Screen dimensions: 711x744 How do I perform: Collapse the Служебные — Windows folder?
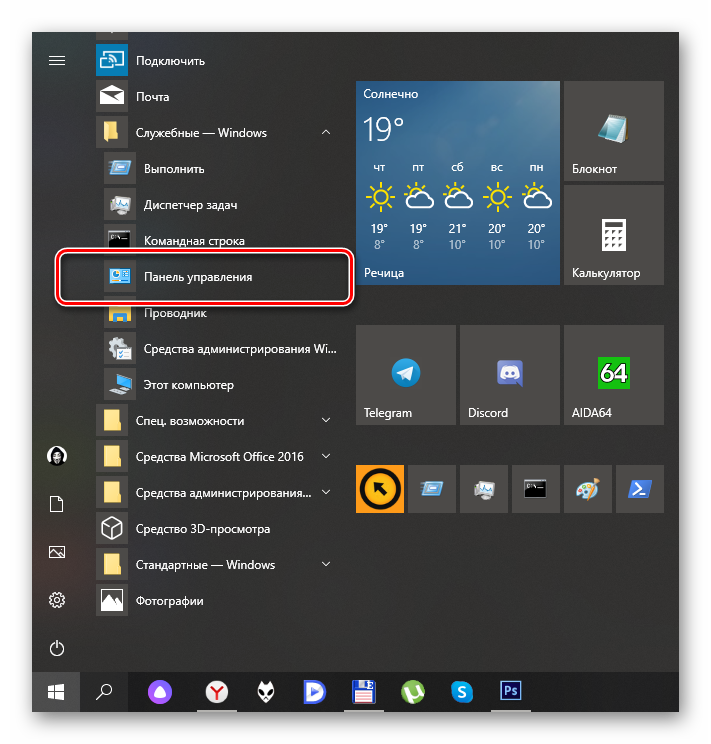click(x=217, y=132)
